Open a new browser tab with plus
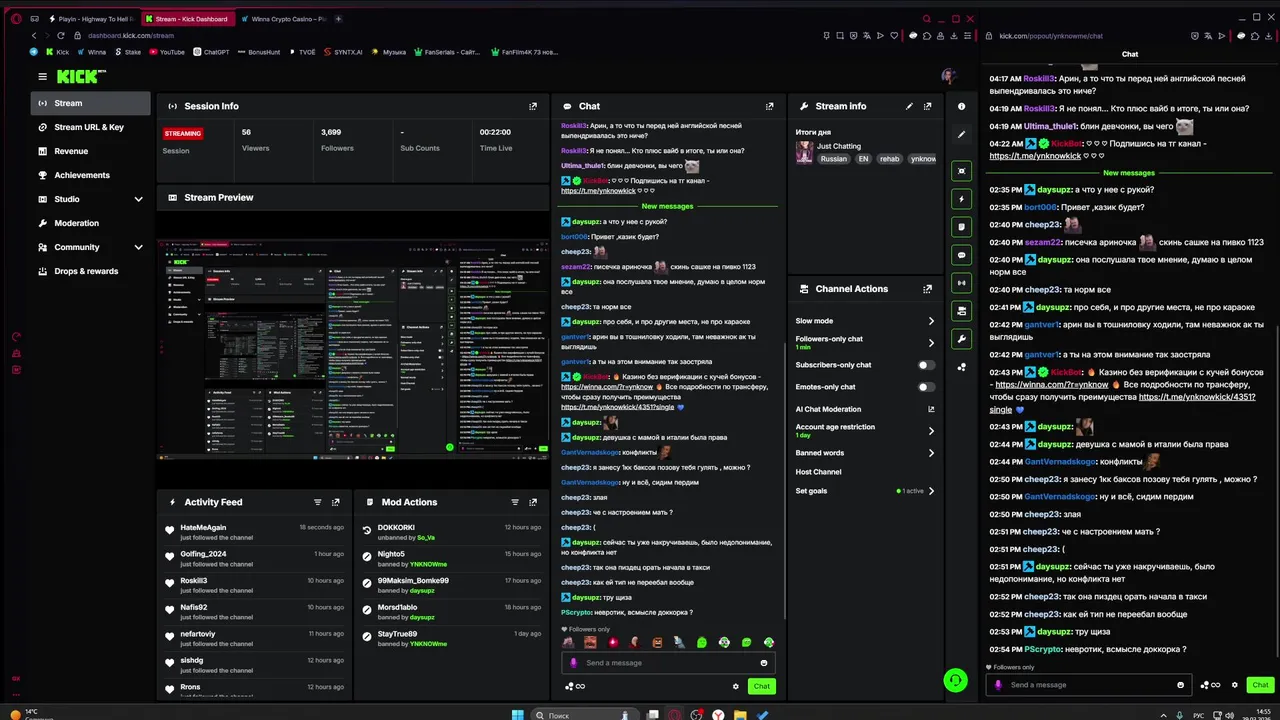The image size is (1280, 720). (339, 19)
